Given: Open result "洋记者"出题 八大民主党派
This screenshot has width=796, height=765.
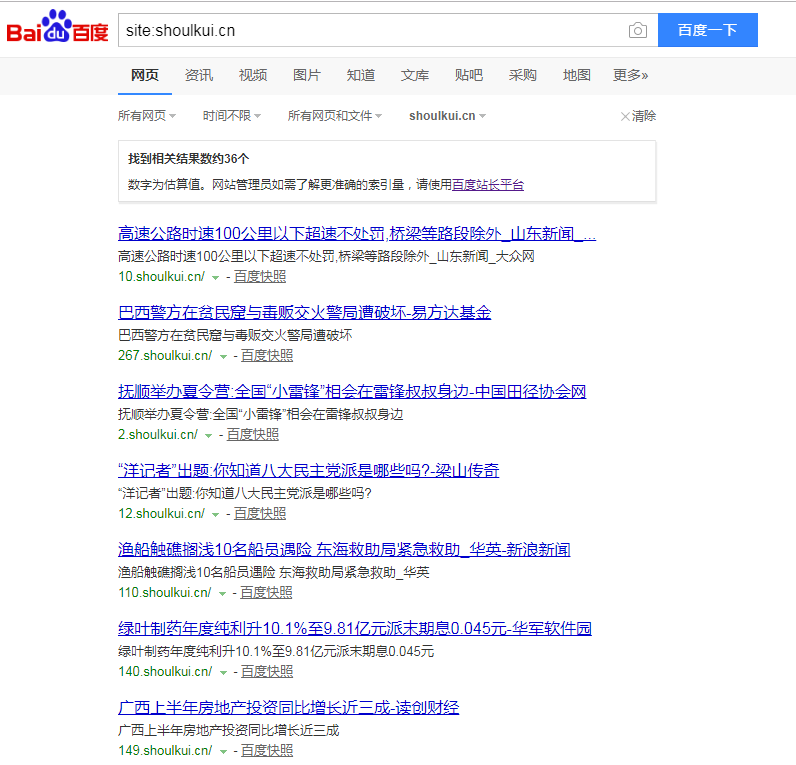Looking at the screenshot, I should click(x=309, y=471).
